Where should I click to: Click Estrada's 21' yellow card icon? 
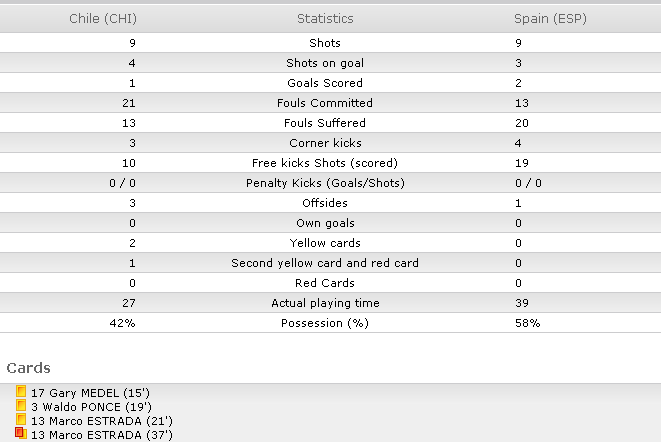(x=21, y=420)
